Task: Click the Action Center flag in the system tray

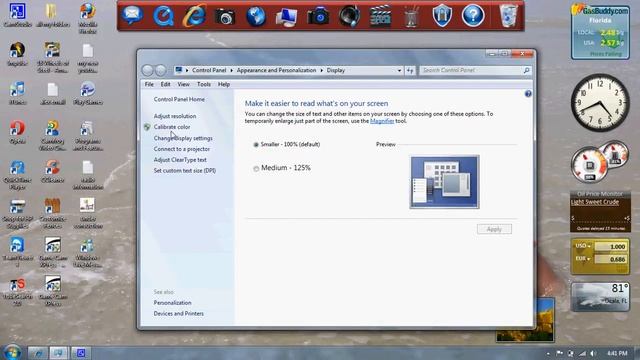Action: [x=560, y=353]
